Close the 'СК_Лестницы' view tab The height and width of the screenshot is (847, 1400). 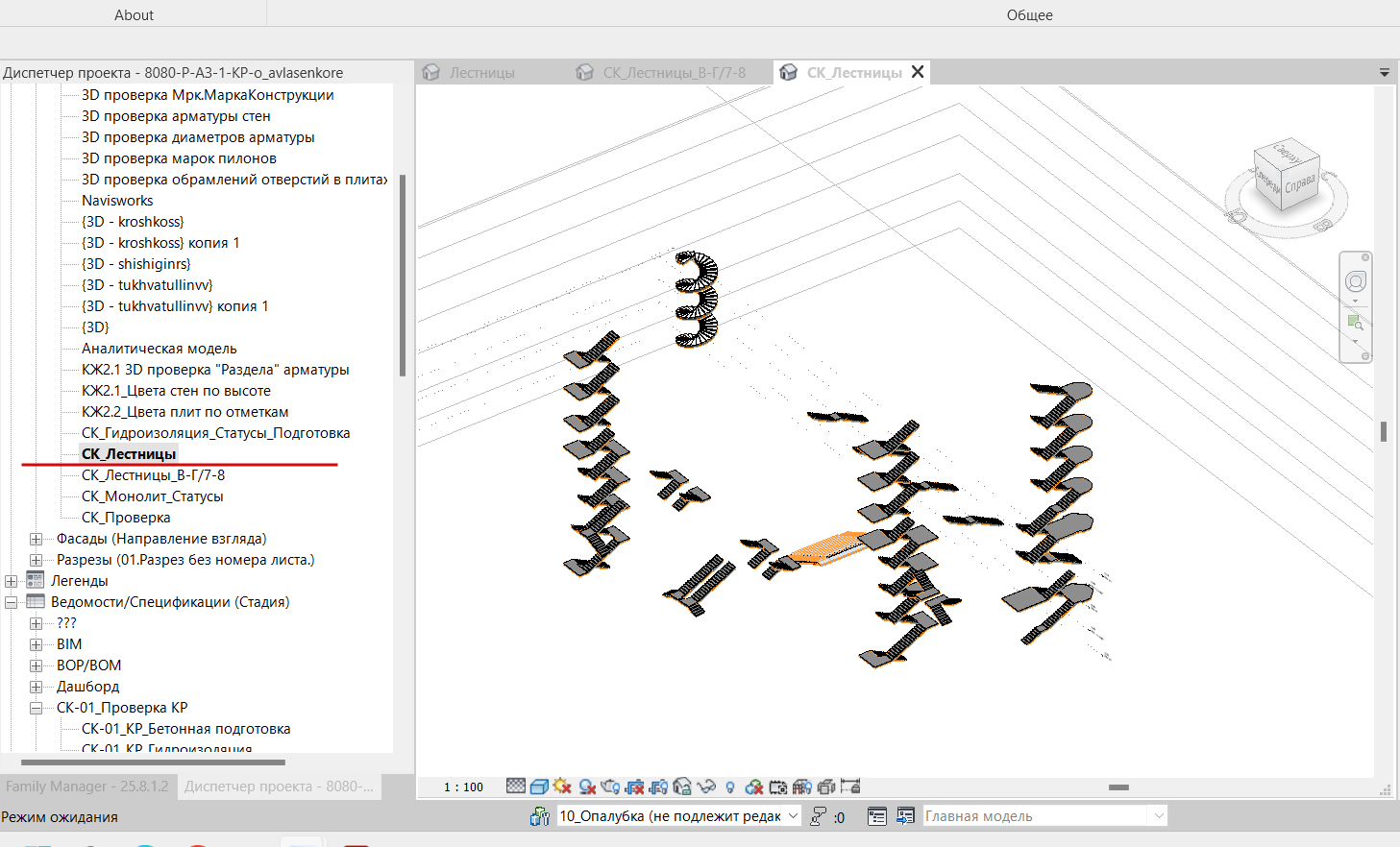pyautogui.click(x=918, y=72)
